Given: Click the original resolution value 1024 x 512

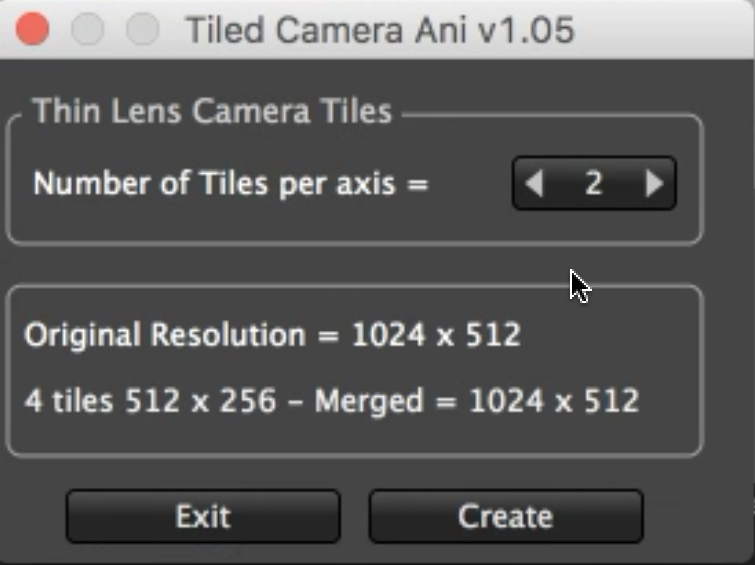Looking at the screenshot, I should coord(436,335).
